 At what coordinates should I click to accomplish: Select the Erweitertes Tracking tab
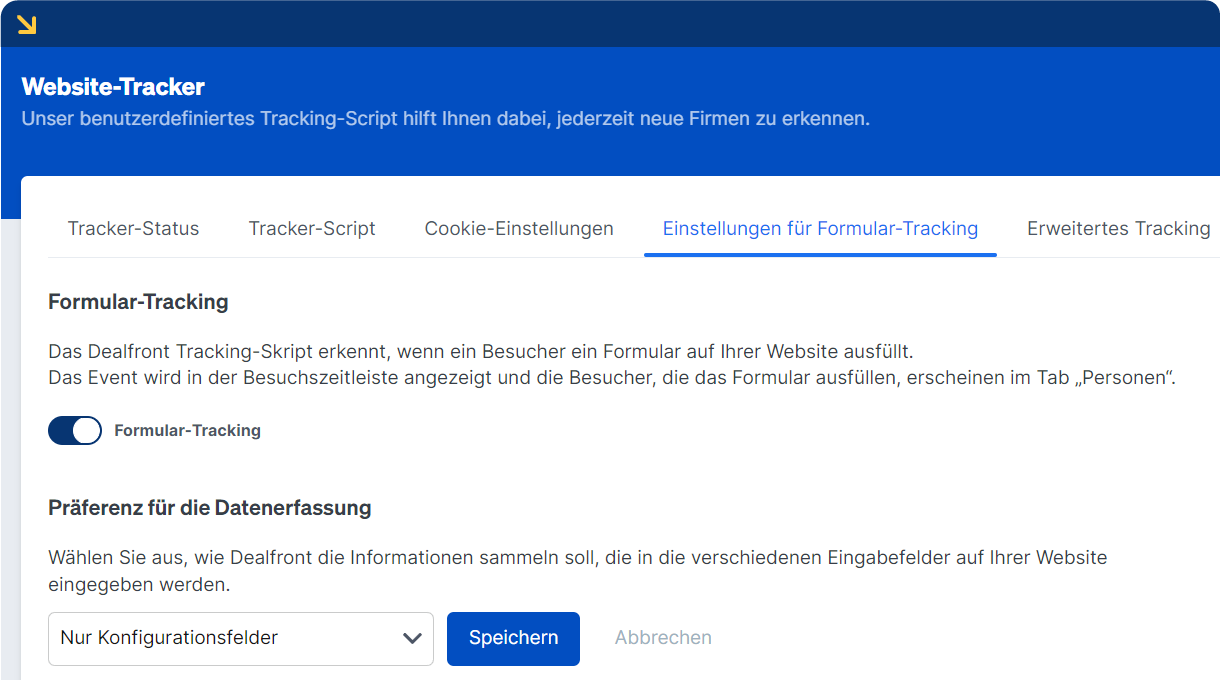tap(1117, 228)
